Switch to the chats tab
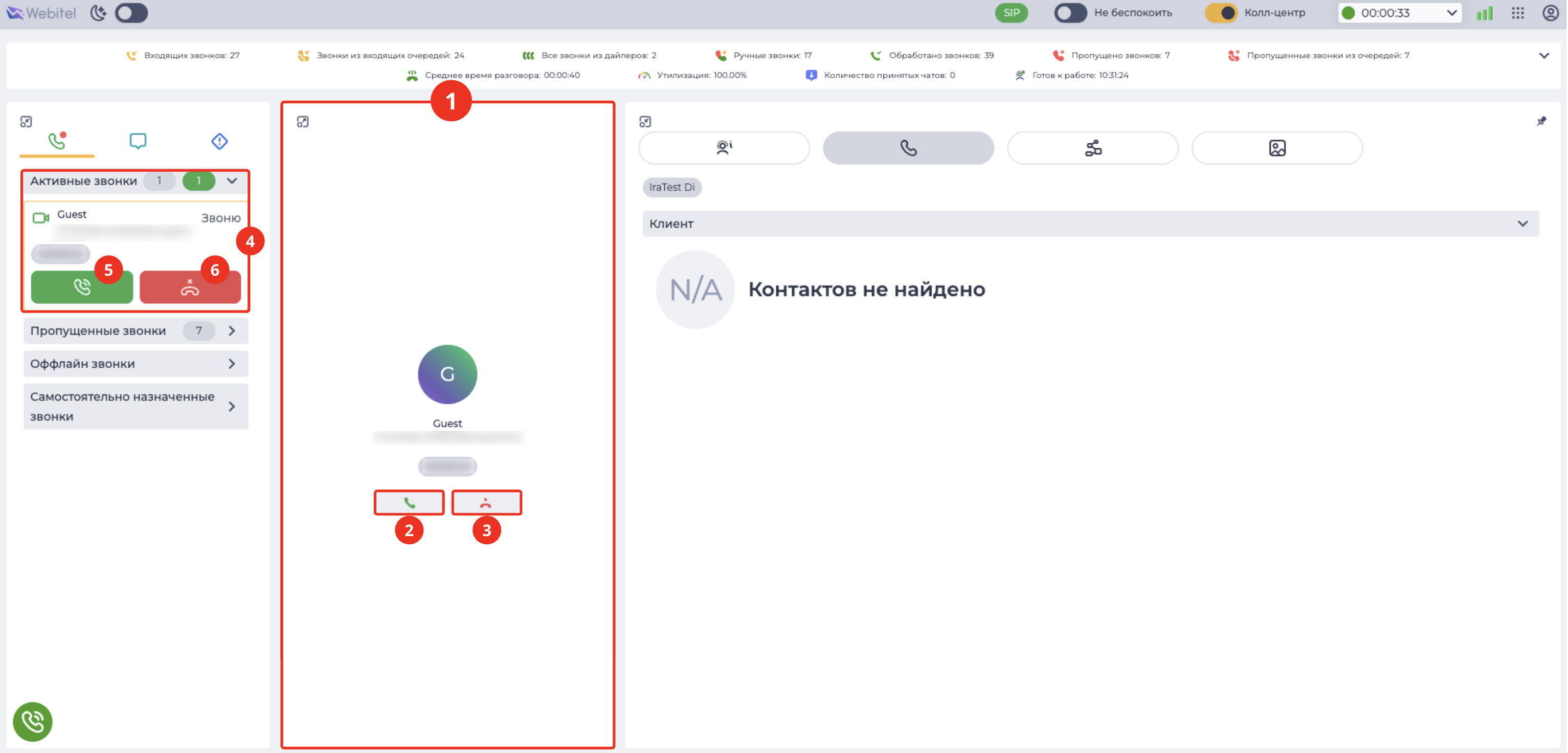The height and width of the screenshot is (753, 1568). [138, 141]
